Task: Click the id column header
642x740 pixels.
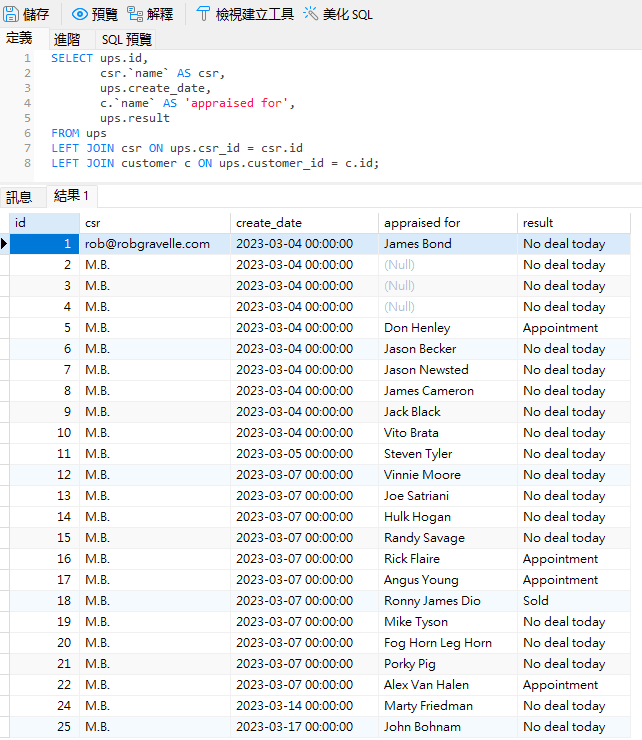Action: (44, 223)
